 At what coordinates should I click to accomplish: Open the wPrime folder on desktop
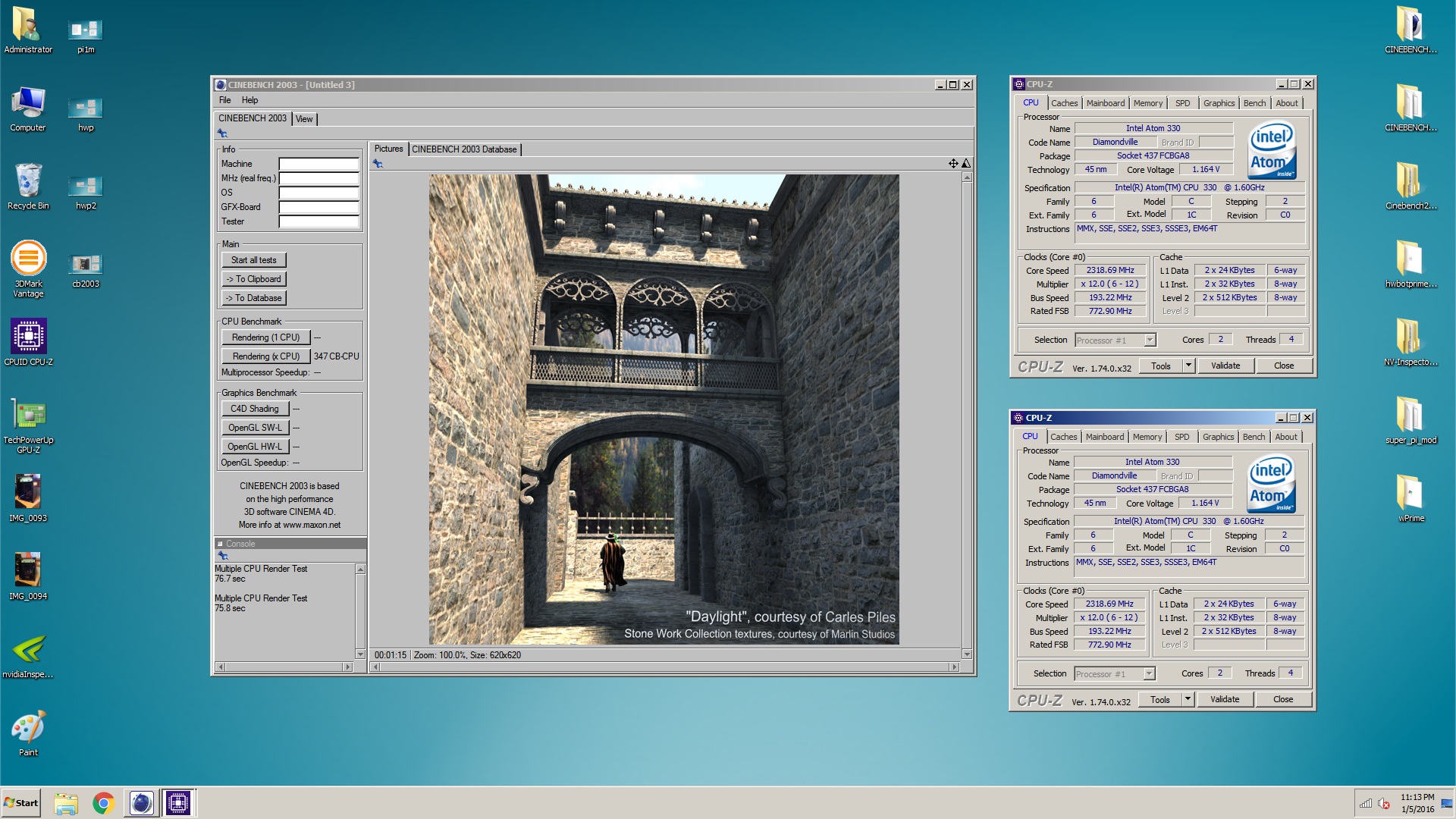tap(1410, 499)
